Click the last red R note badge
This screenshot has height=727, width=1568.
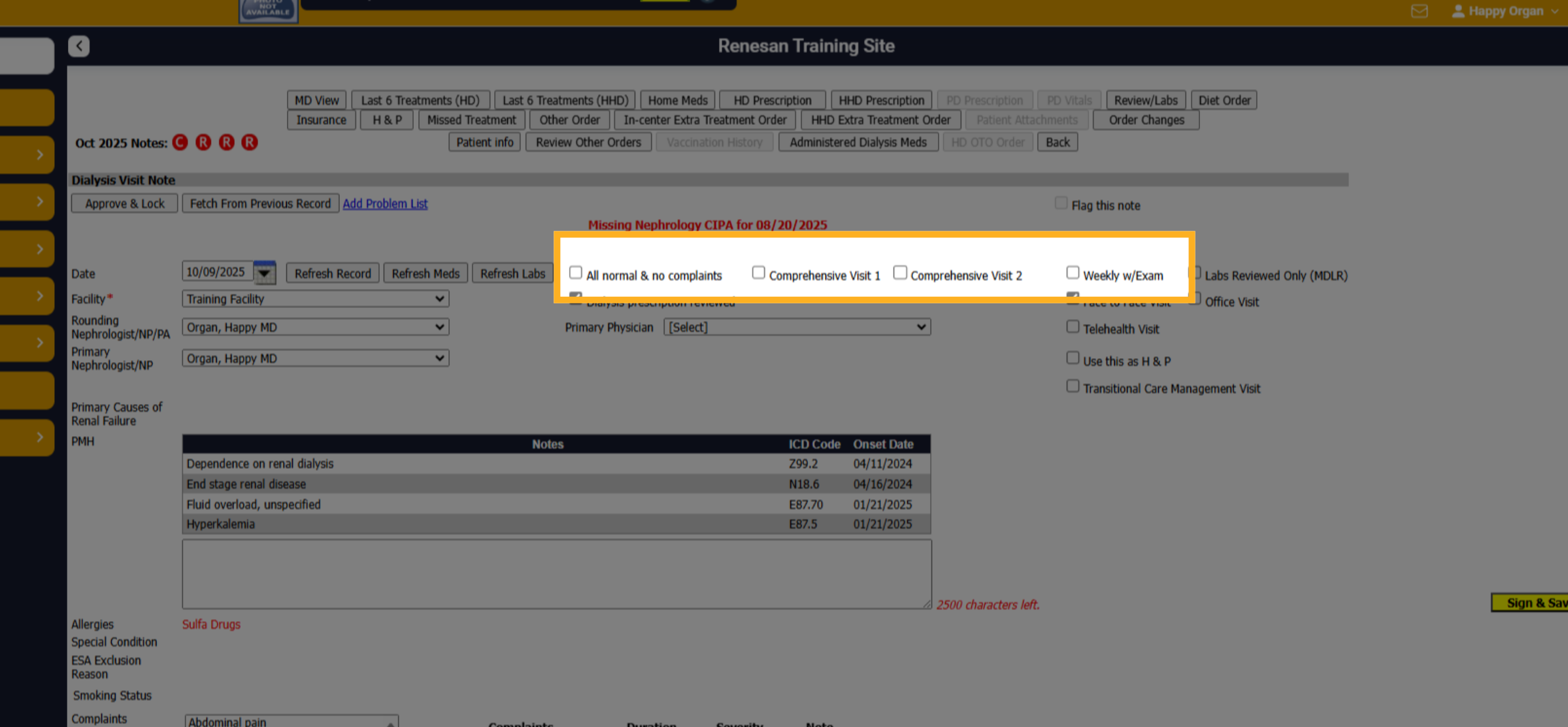click(x=250, y=143)
